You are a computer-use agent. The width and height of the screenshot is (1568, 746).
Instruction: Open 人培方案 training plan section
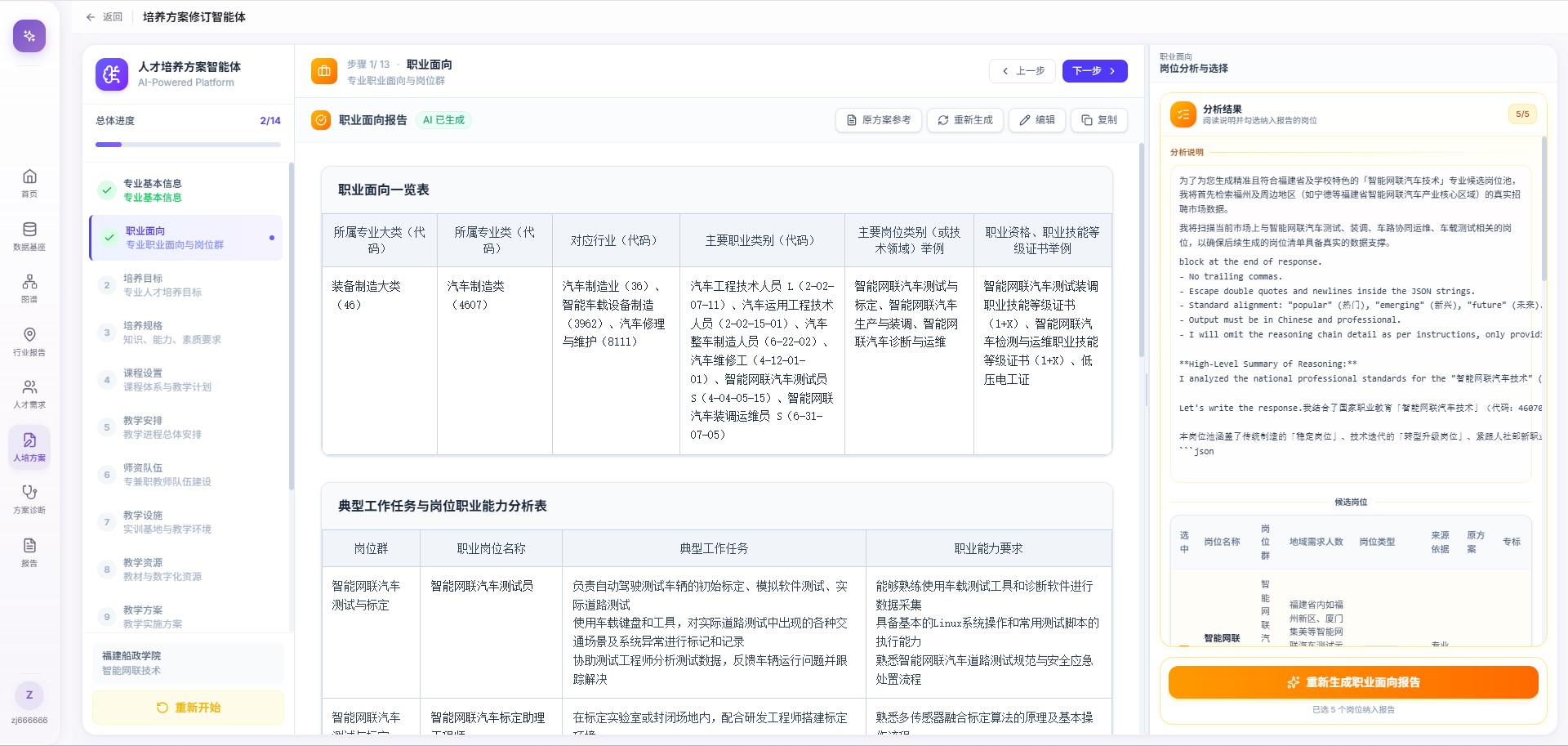click(29, 447)
